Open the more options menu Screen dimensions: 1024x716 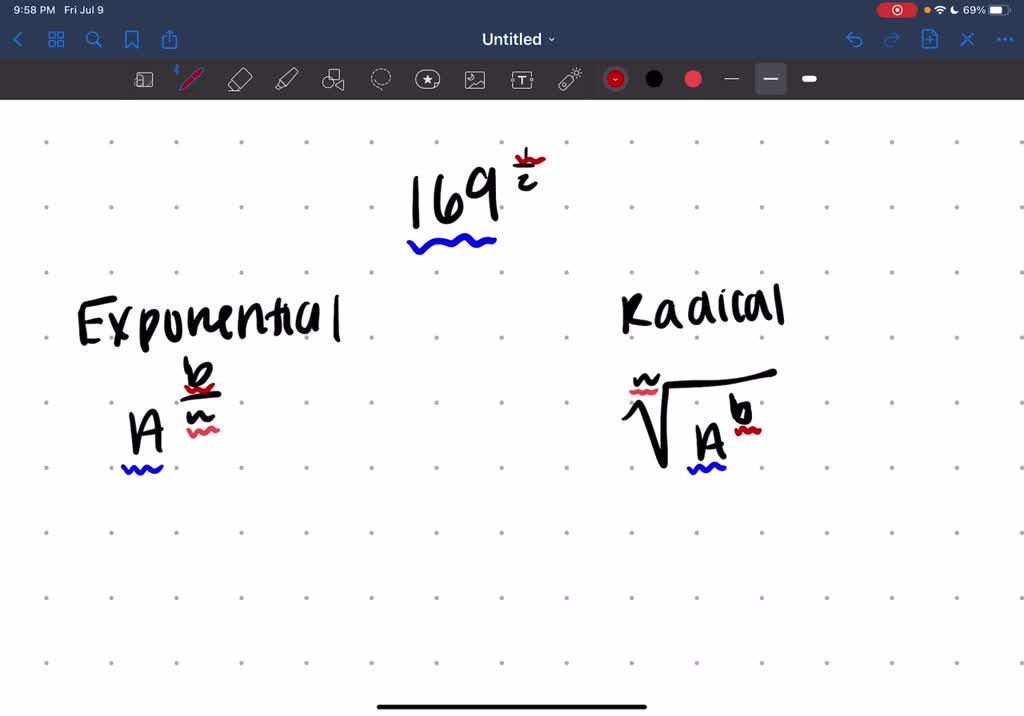1004,40
